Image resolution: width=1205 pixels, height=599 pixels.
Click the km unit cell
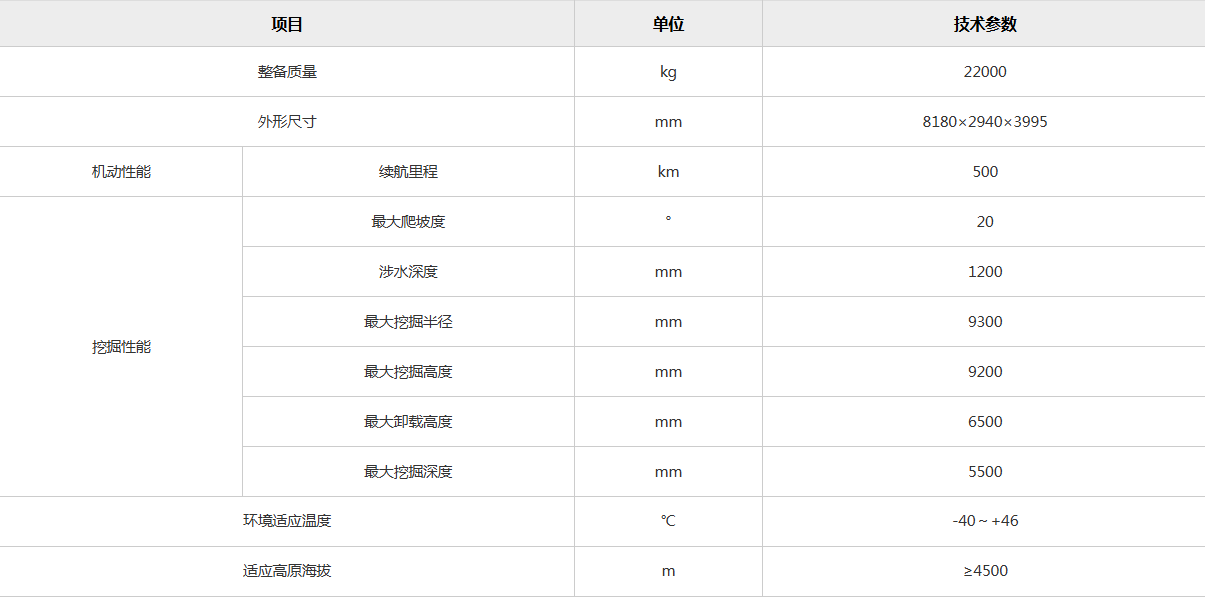point(668,172)
